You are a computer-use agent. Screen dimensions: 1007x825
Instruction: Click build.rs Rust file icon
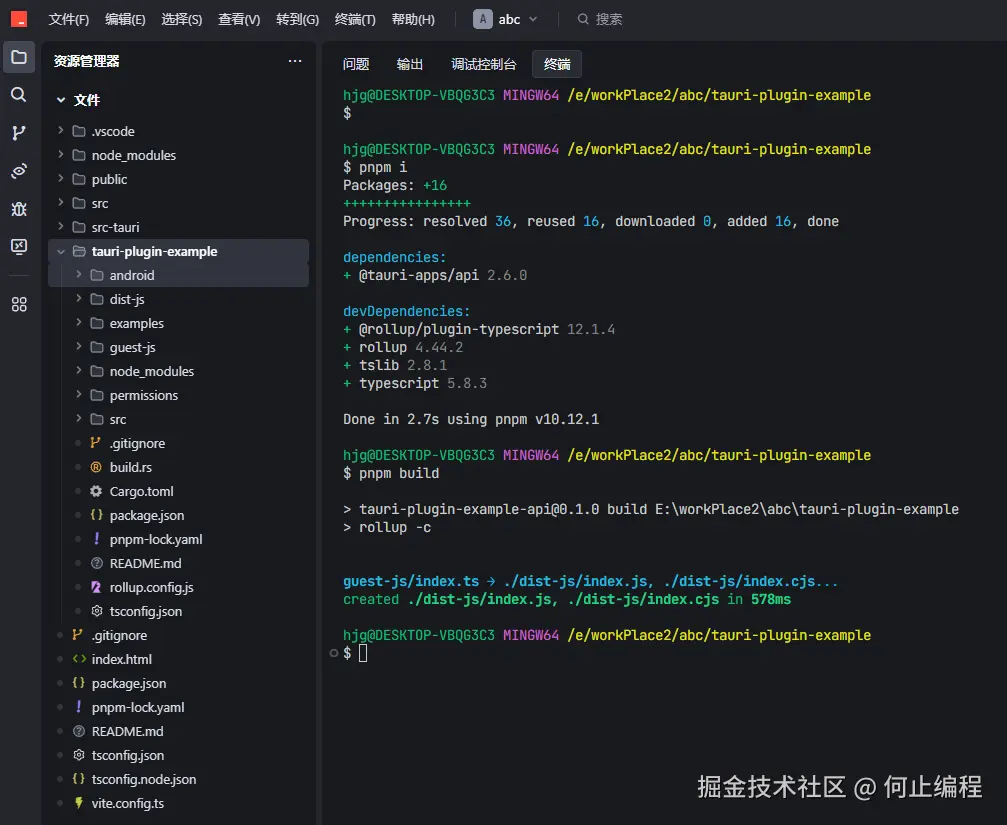96,467
